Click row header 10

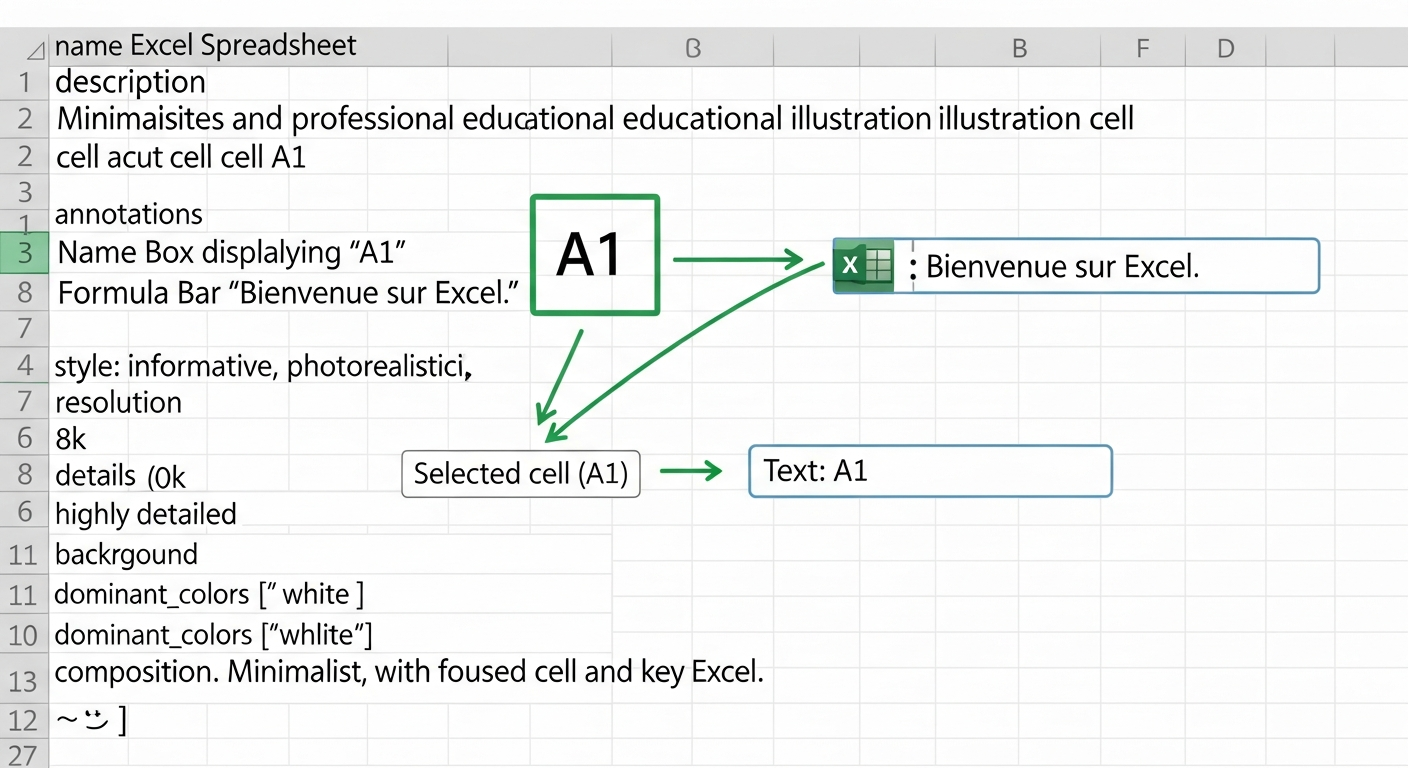24,635
